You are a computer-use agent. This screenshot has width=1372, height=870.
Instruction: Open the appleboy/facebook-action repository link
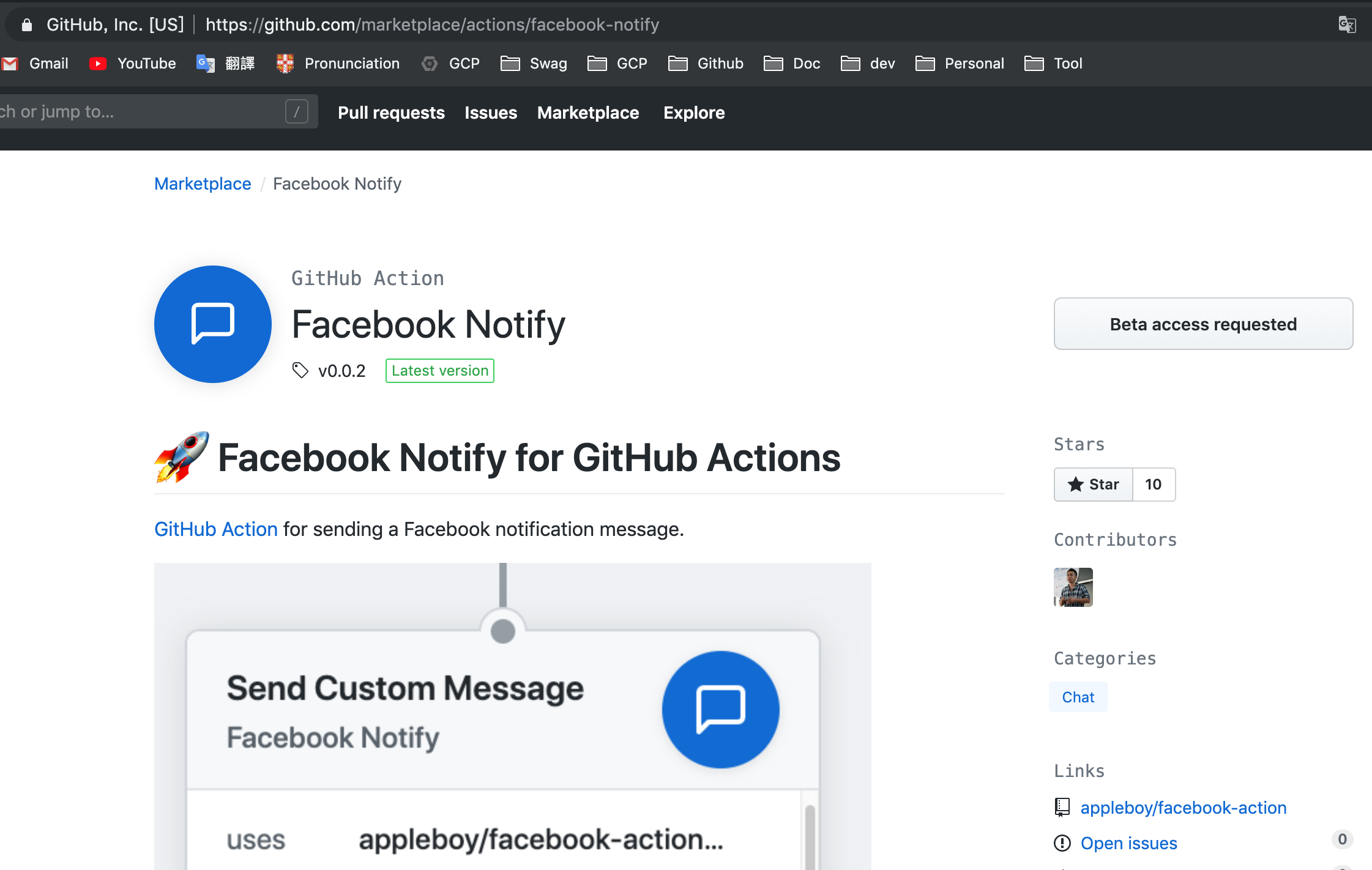1183,808
